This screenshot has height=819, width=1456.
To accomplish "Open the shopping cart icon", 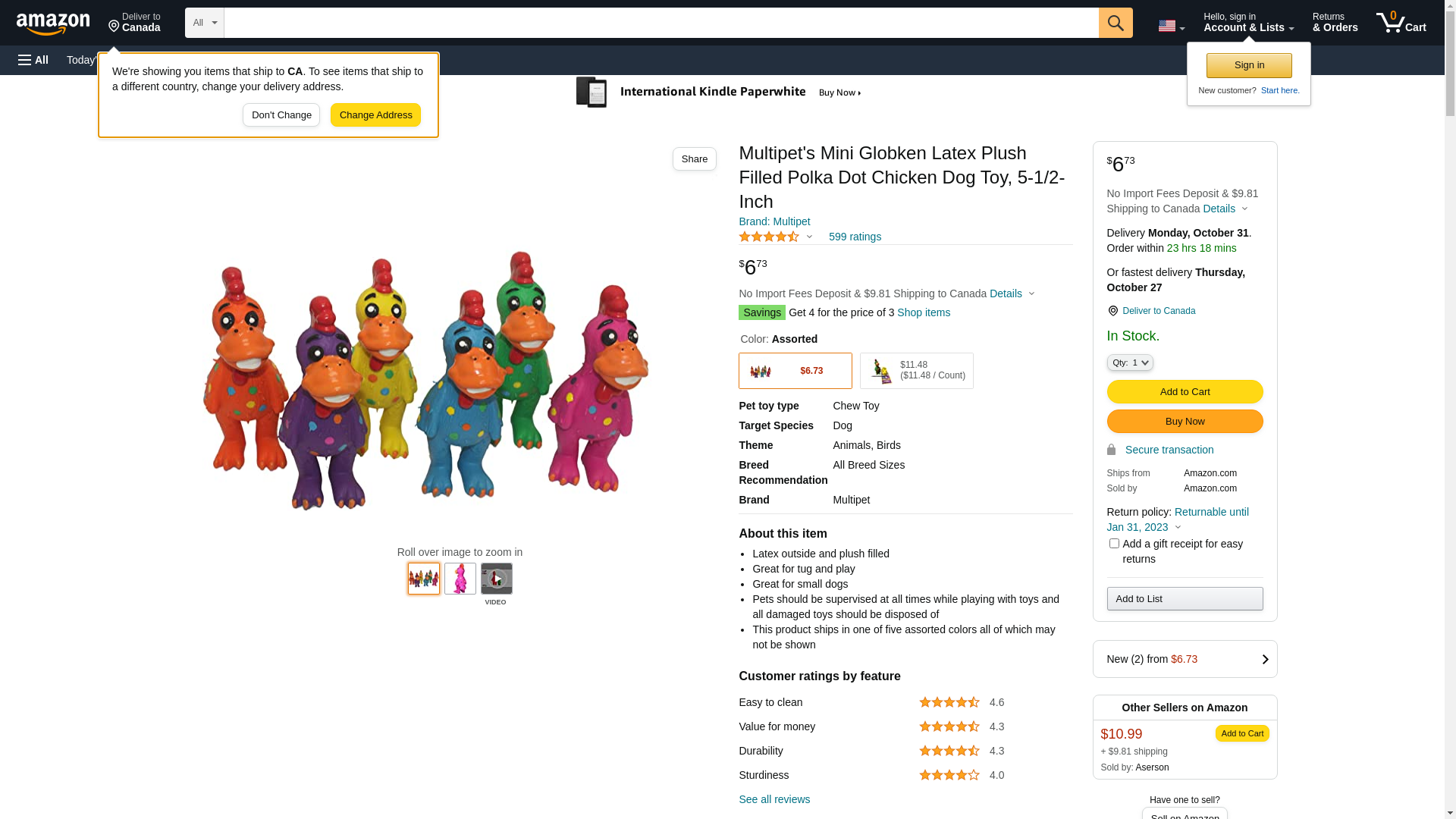I will pyautogui.click(x=1401, y=23).
